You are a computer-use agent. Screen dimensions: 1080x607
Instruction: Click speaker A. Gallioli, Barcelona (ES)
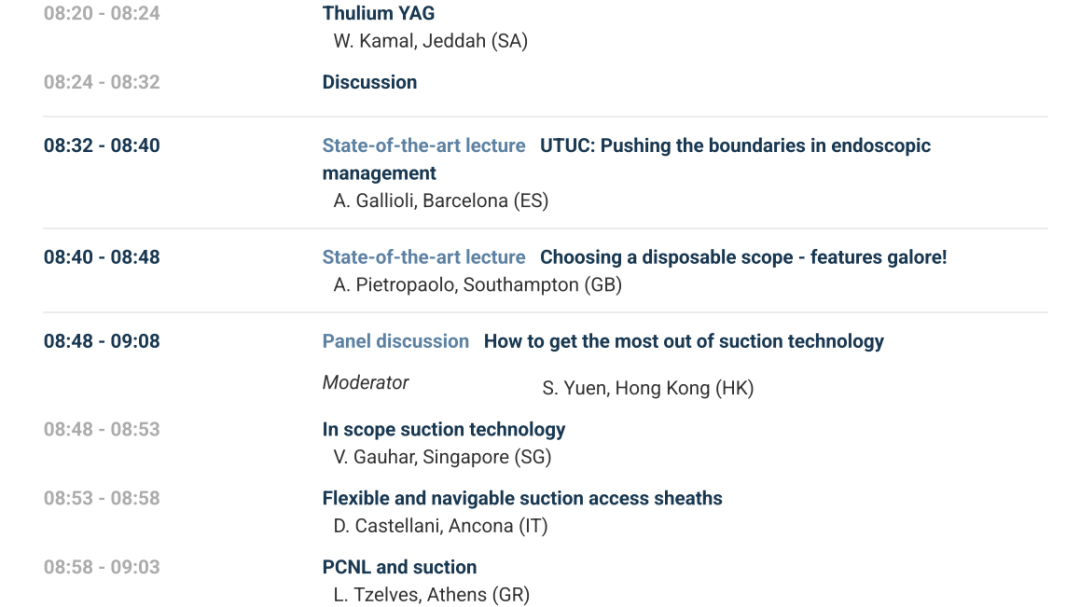click(x=440, y=201)
